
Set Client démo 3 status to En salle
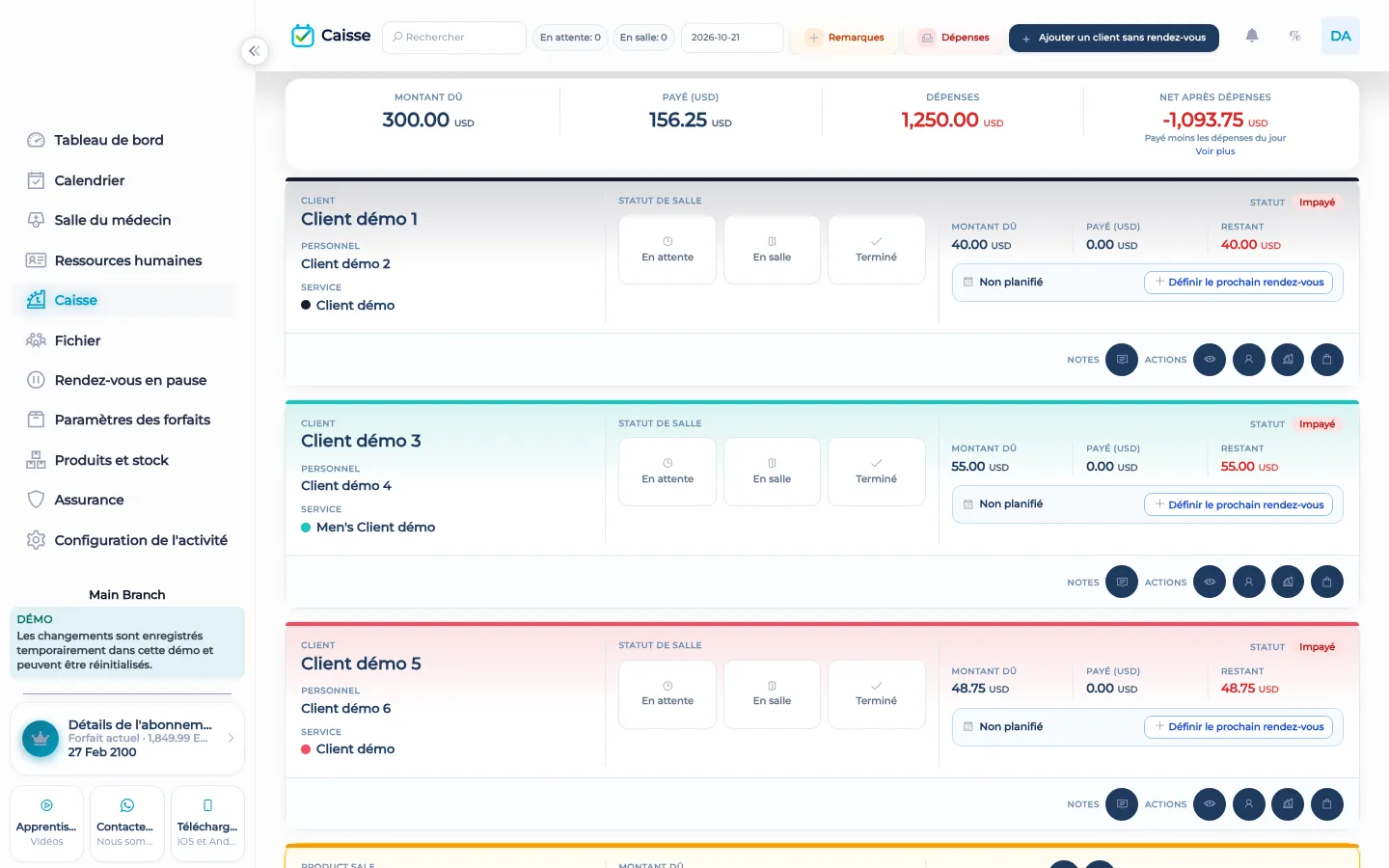coord(772,472)
